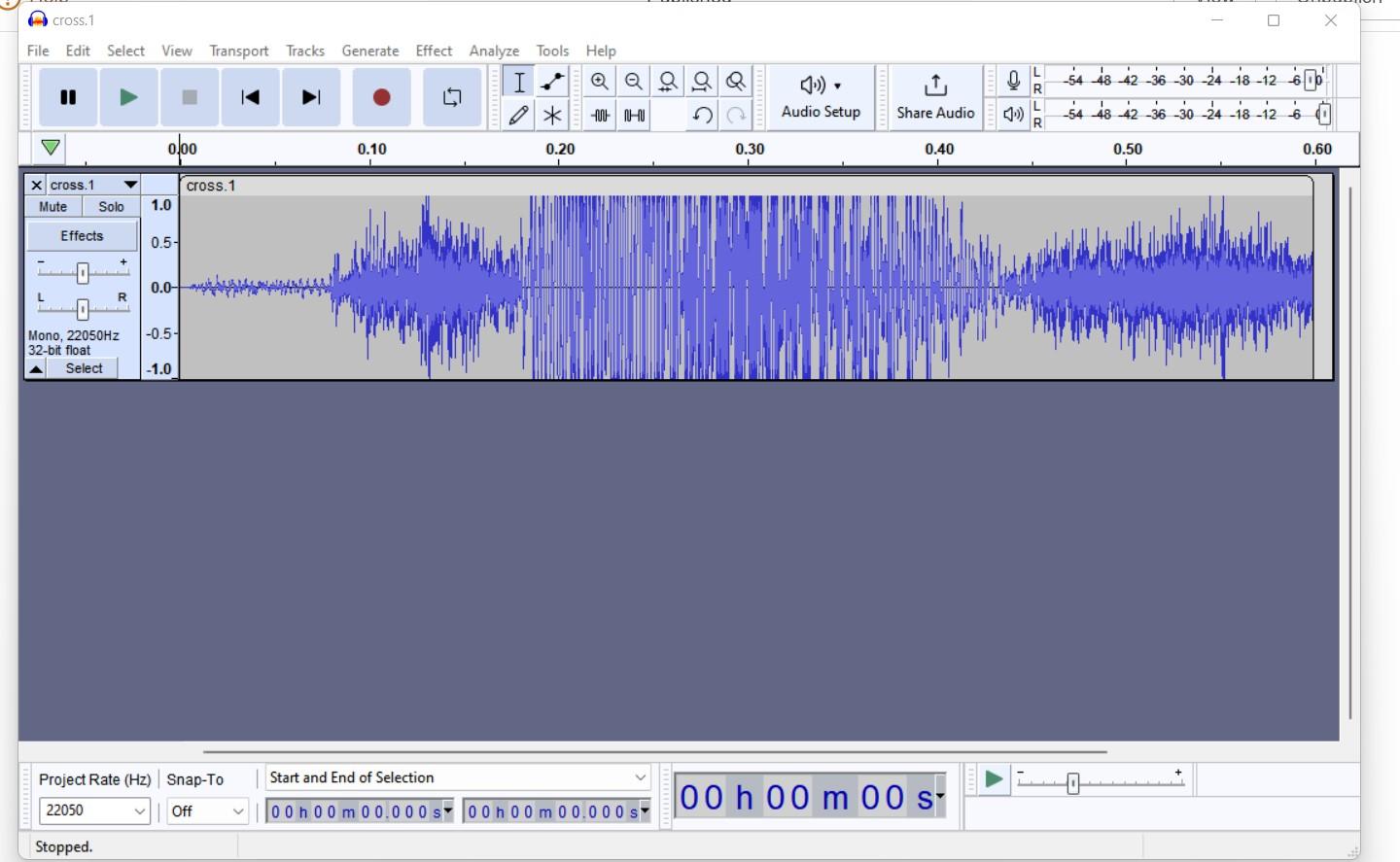Adjust the track gain slider
The height and width of the screenshot is (862, 1400).
click(83, 273)
